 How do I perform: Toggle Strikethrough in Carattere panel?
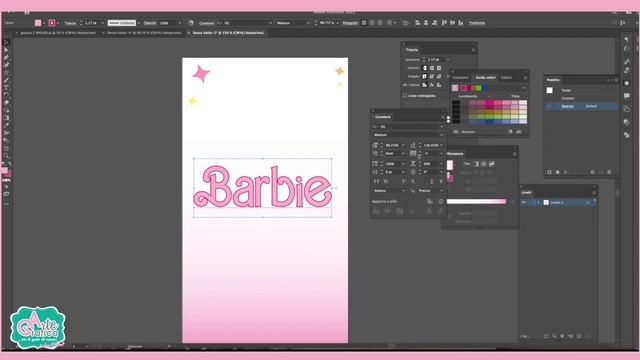tap(441, 181)
